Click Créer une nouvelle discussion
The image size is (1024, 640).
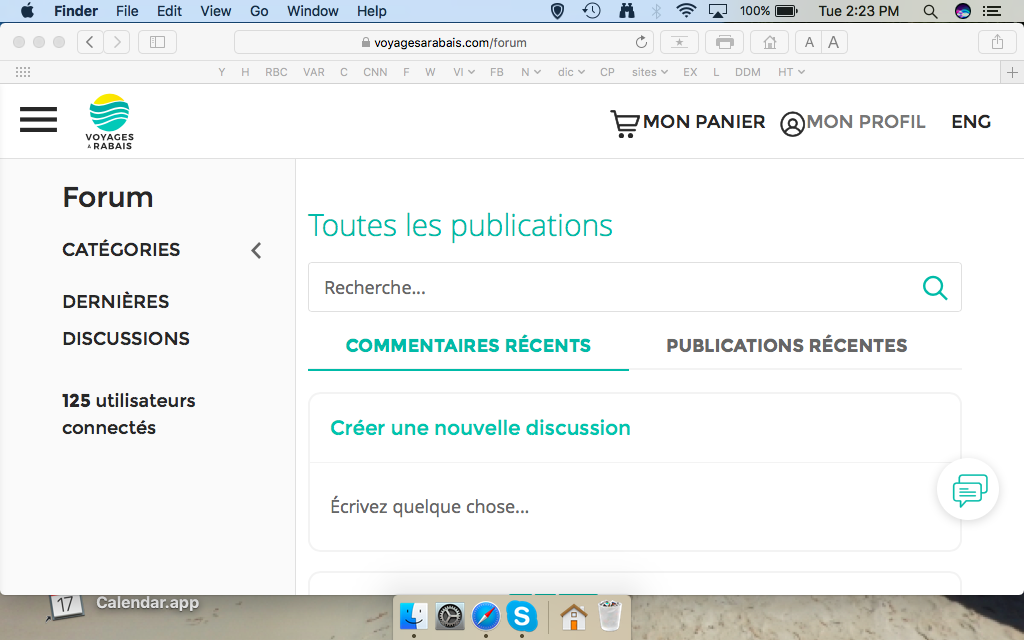click(x=480, y=428)
